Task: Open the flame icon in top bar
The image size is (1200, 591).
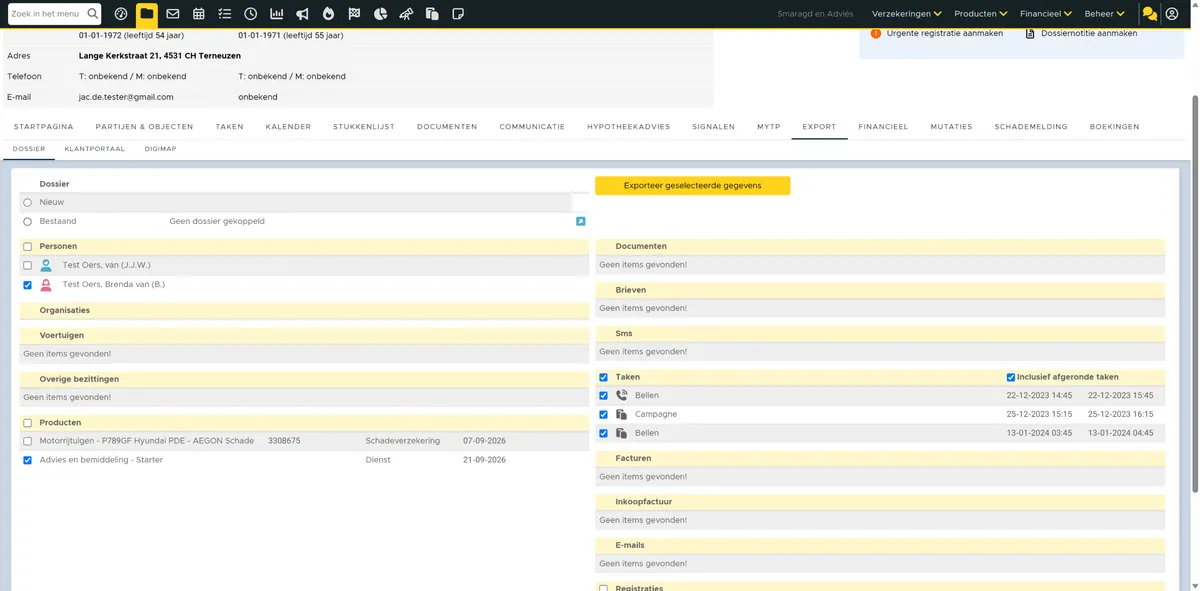Action: tap(328, 14)
